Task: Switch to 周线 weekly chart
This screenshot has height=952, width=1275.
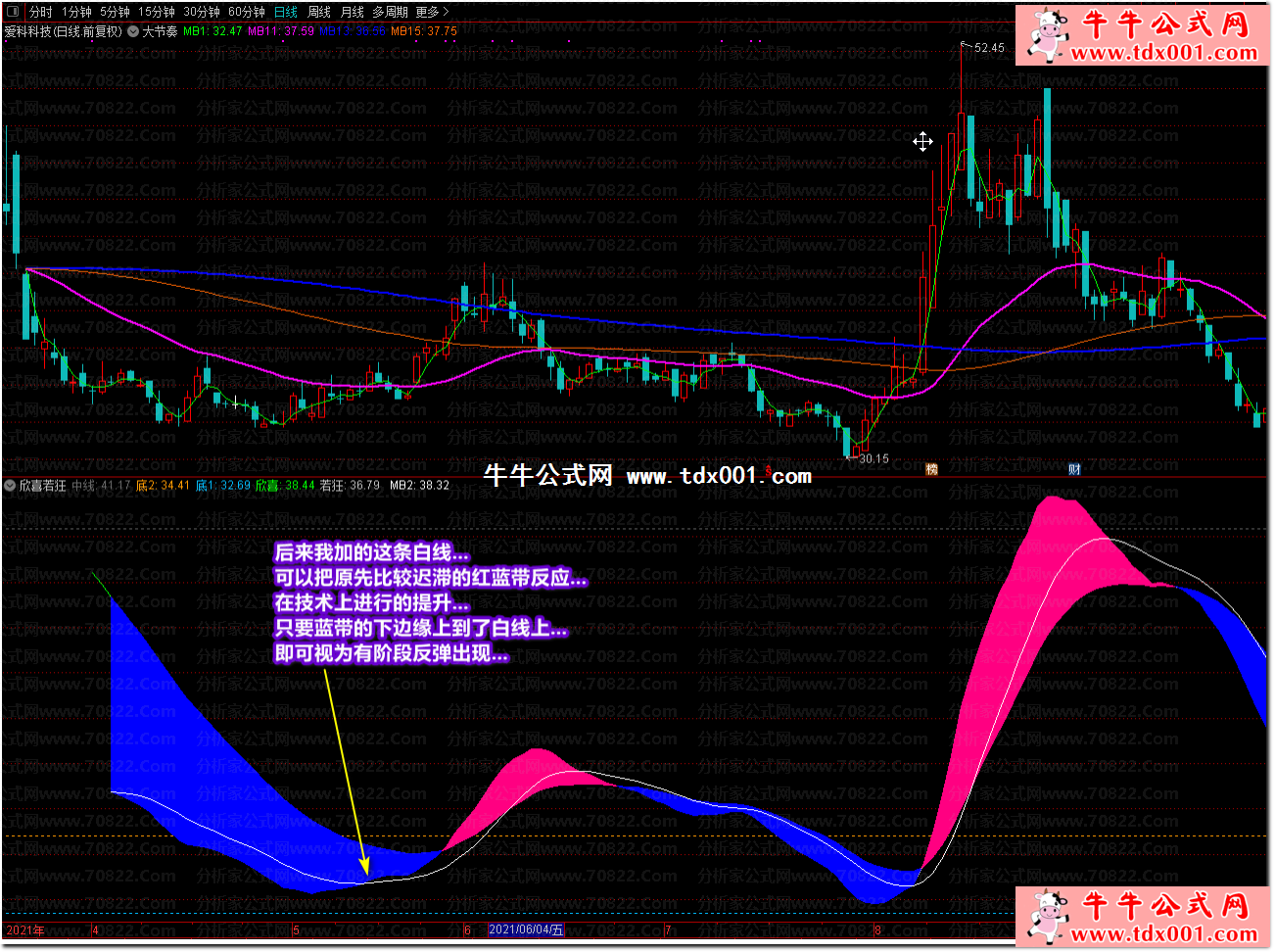Action: pos(319,12)
